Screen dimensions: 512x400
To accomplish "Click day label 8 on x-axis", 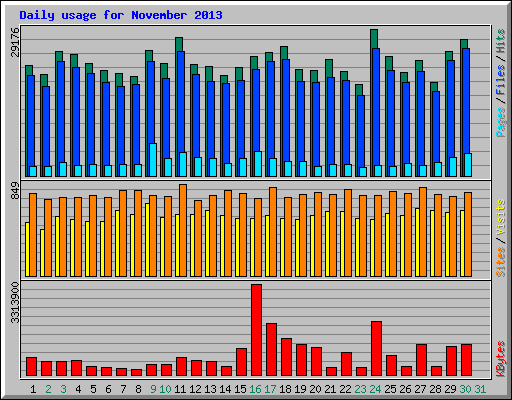I will (x=138, y=389).
